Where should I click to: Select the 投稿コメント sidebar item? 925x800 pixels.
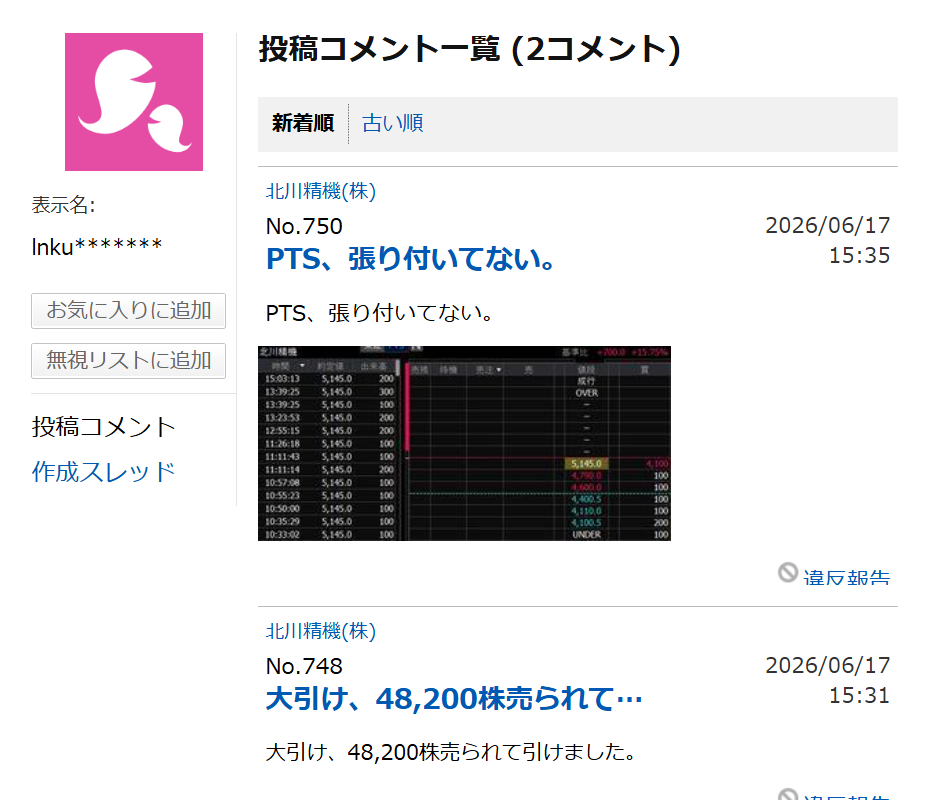pos(103,427)
